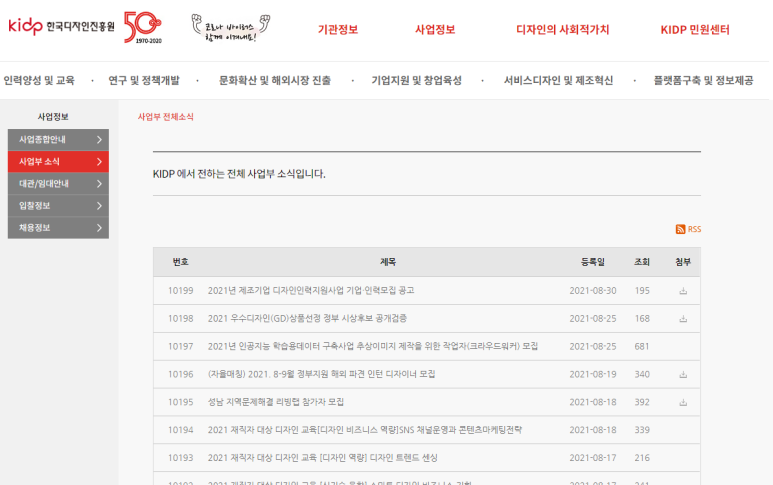Click date 2021-08-19
Screen dimensions: 773x485
(x=593, y=375)
